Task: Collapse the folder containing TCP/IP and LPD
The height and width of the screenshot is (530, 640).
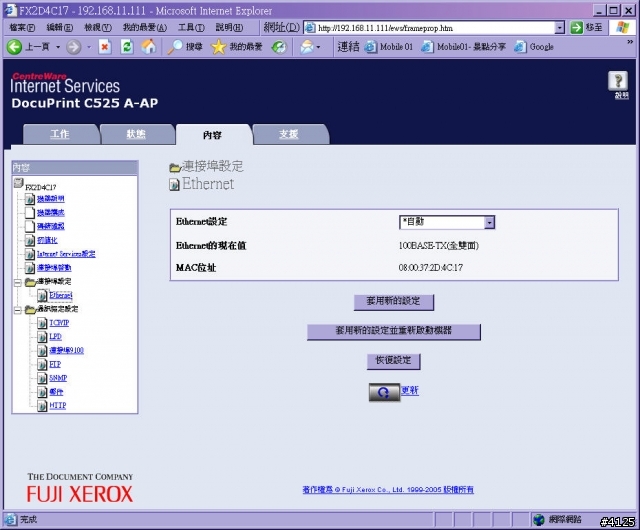Action: [x=18, y=310]
